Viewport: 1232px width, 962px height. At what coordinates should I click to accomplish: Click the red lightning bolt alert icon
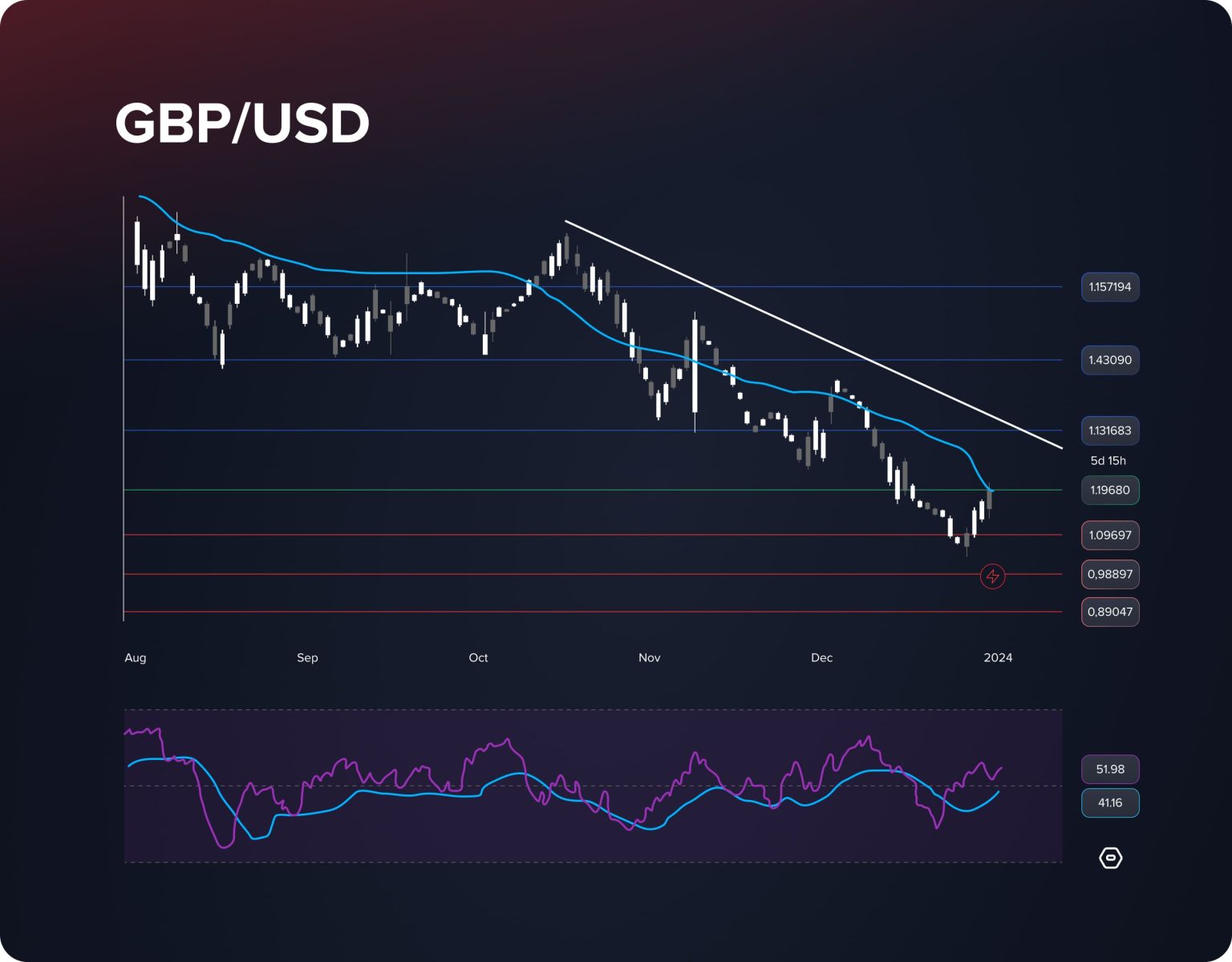(992, 576)
